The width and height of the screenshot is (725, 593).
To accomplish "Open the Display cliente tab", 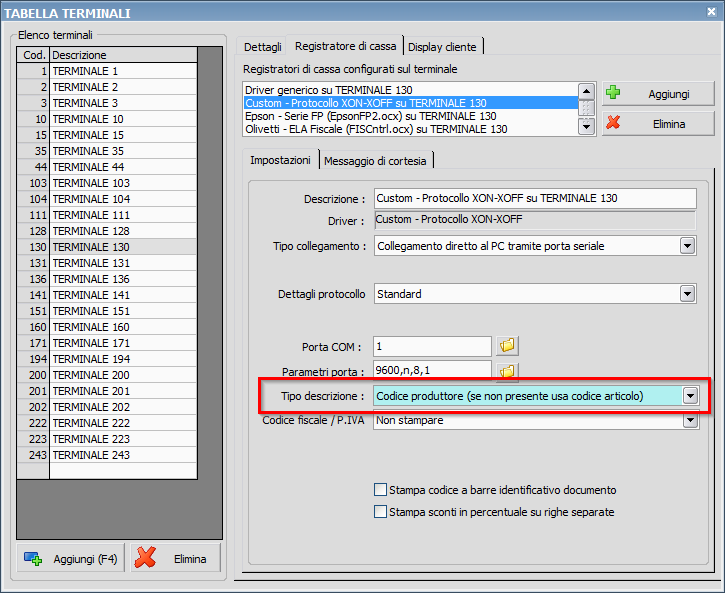I will coord(442,47).
